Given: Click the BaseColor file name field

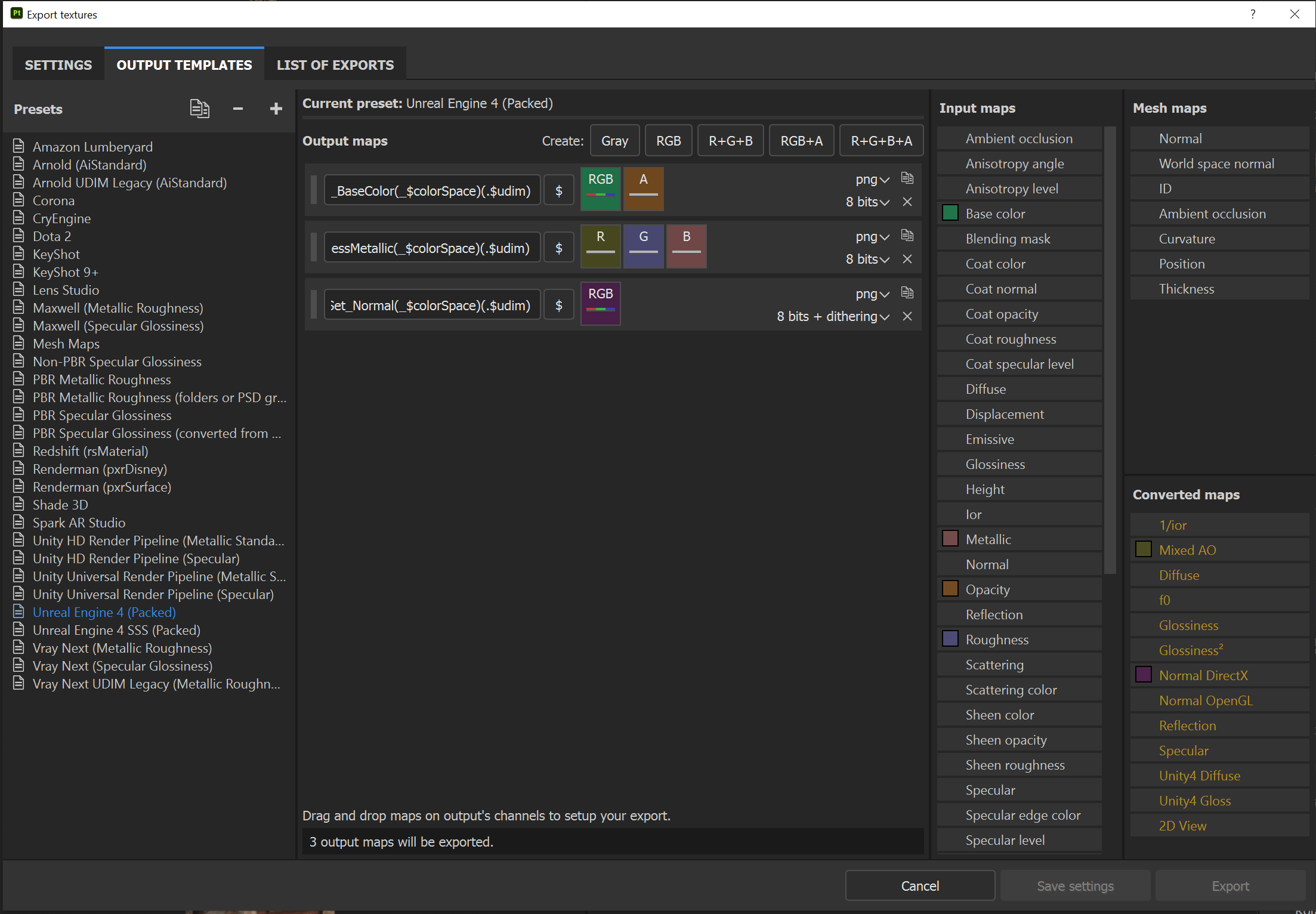Looking at the screenshot, I should pos(432,191).
